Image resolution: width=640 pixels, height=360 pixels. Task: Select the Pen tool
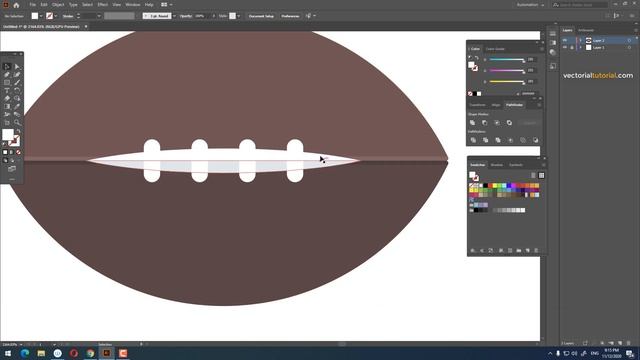click(x=7, y=75)
